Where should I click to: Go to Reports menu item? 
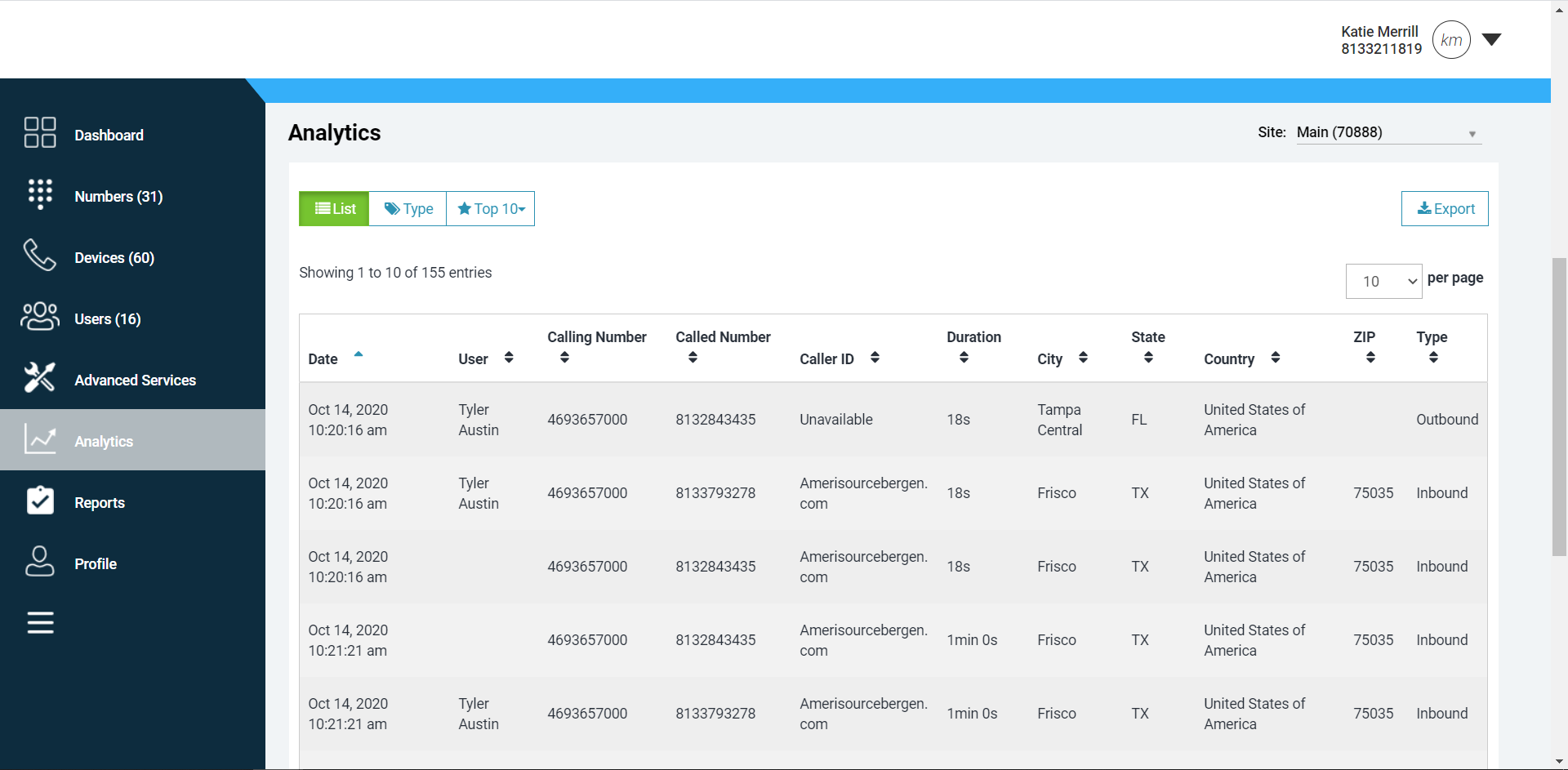[100, 503]
